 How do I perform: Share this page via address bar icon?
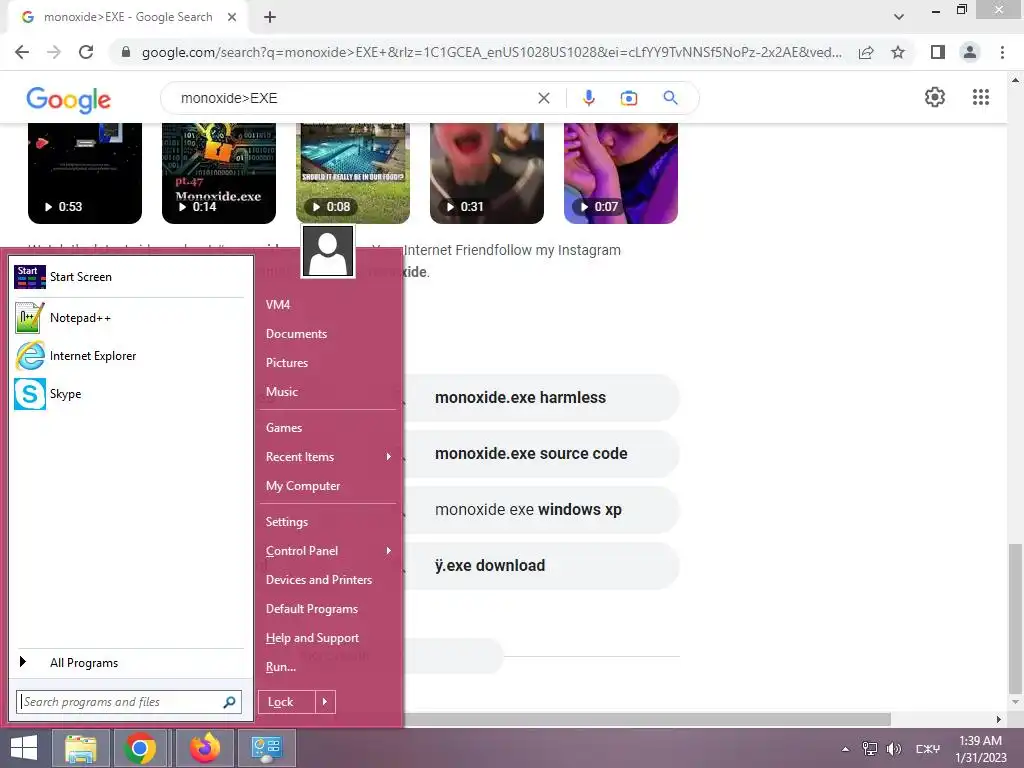tap(866, 52)
